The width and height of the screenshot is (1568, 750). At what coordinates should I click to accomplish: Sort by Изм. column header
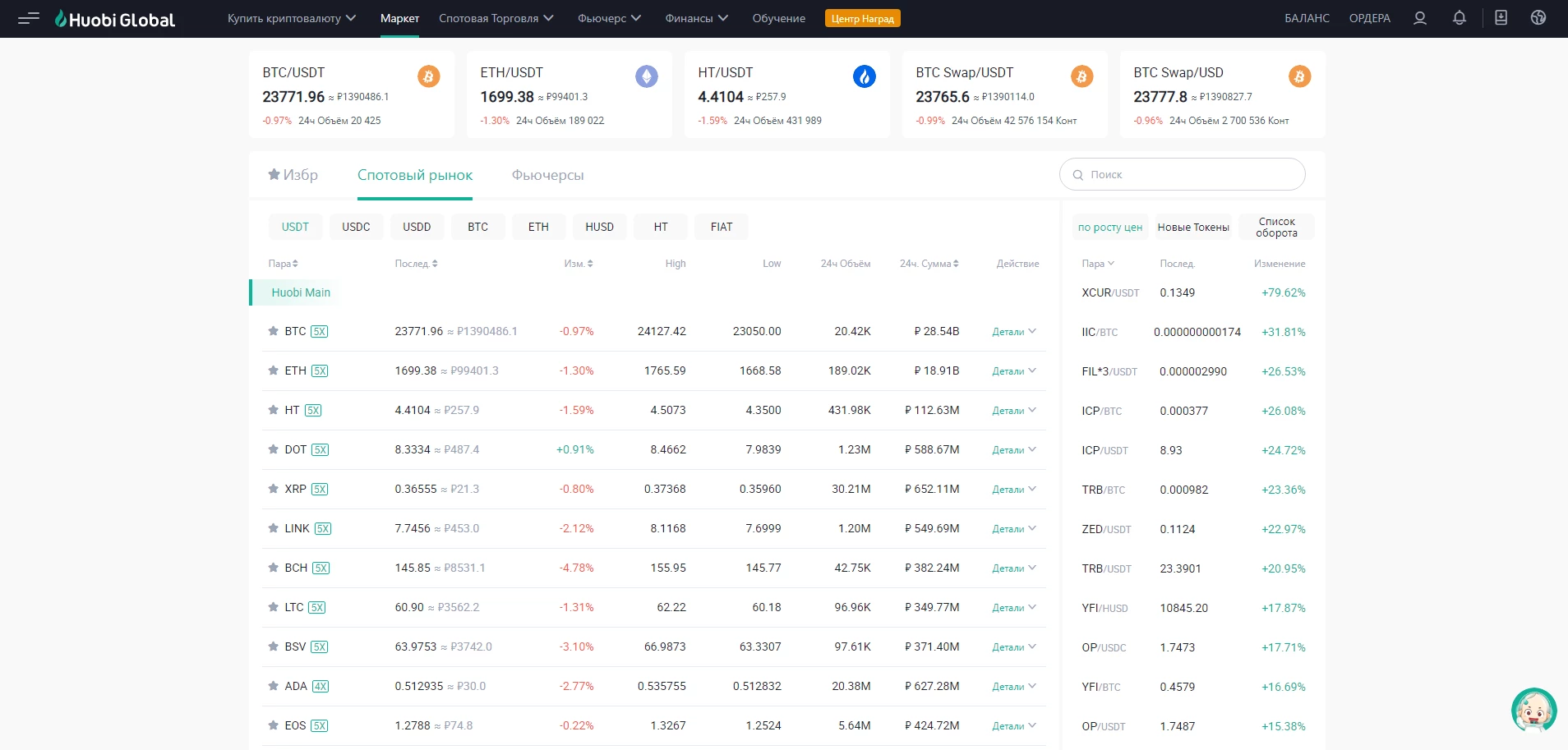pos(579,264)
